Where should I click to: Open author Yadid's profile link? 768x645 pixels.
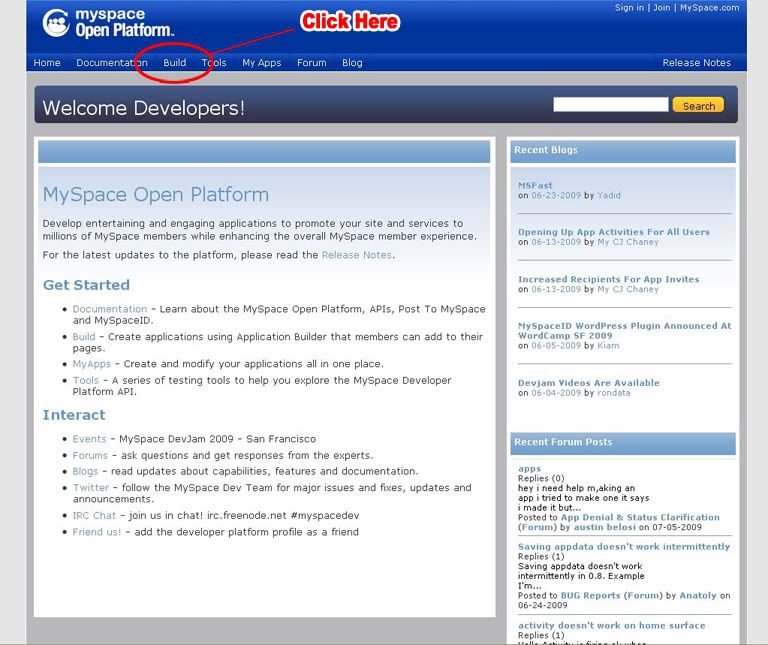pyautogui.click(x=609, y=195)
